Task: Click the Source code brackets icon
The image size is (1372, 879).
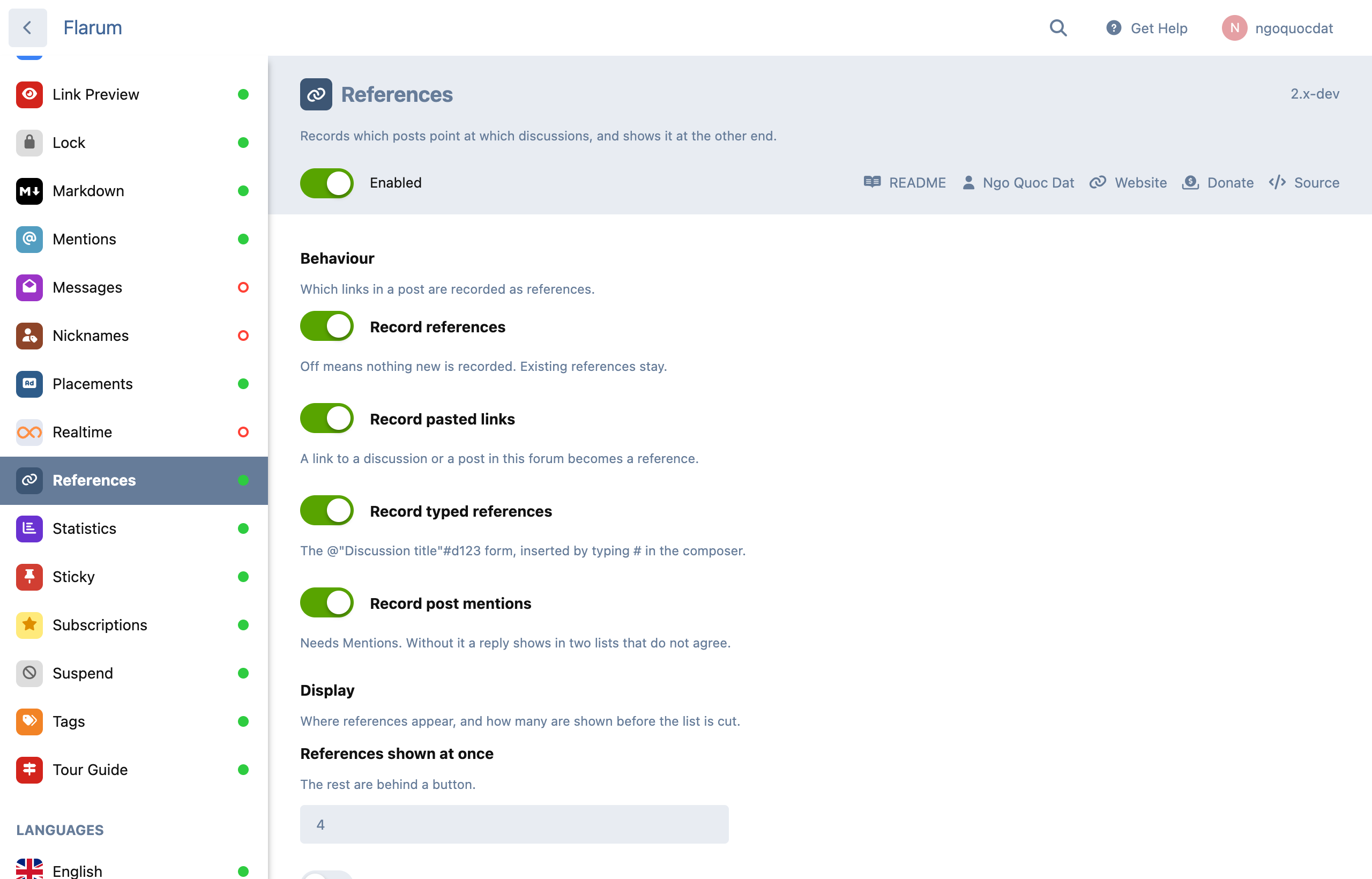Action: pos(1277,182)
